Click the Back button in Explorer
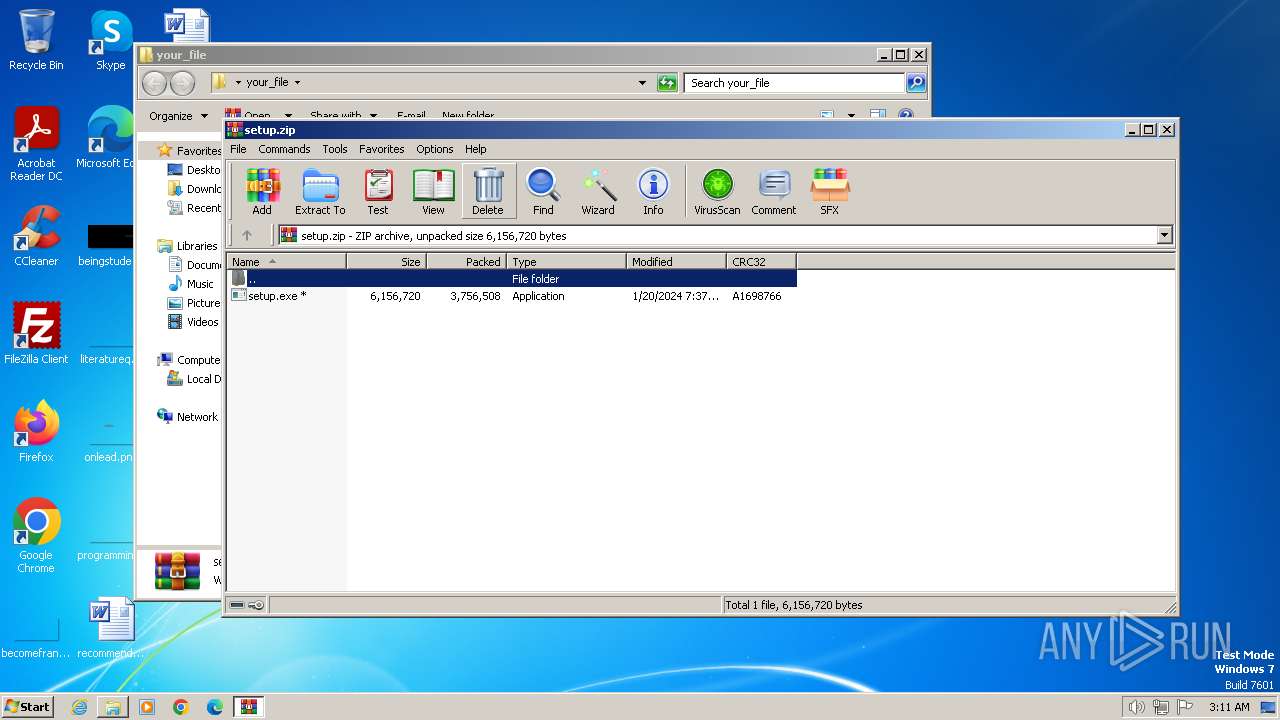This screenshot has height=720, width=1280. [155, 83]
